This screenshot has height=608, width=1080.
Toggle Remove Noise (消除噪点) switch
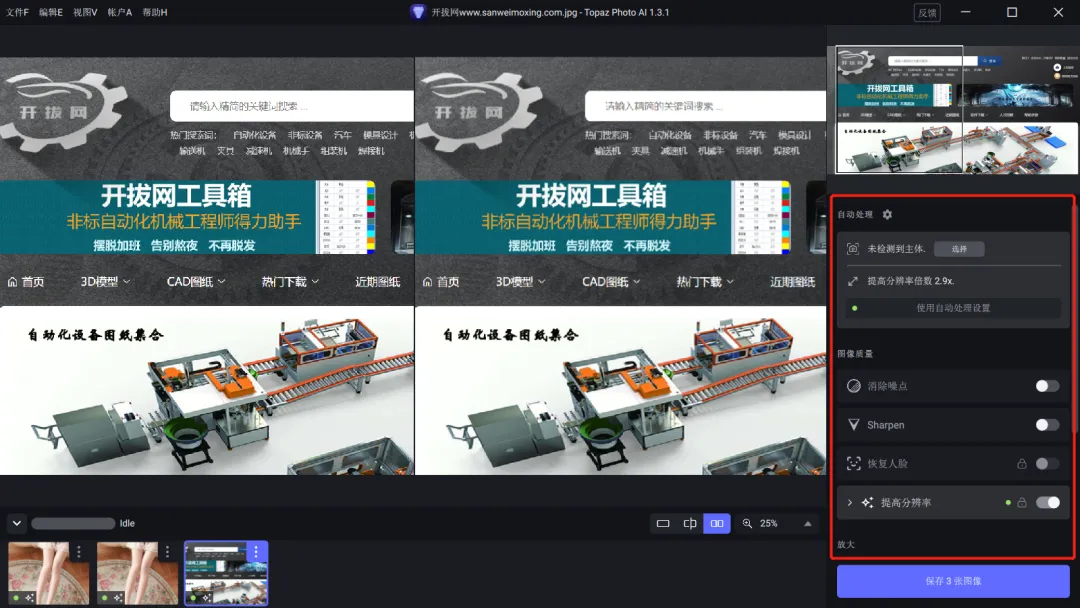tap(1047, 386)
